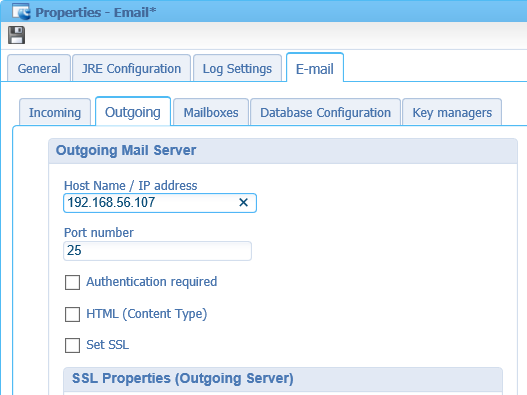
Task: Click the Properties window icon in title bar
Action: click(x=21, y=12)
